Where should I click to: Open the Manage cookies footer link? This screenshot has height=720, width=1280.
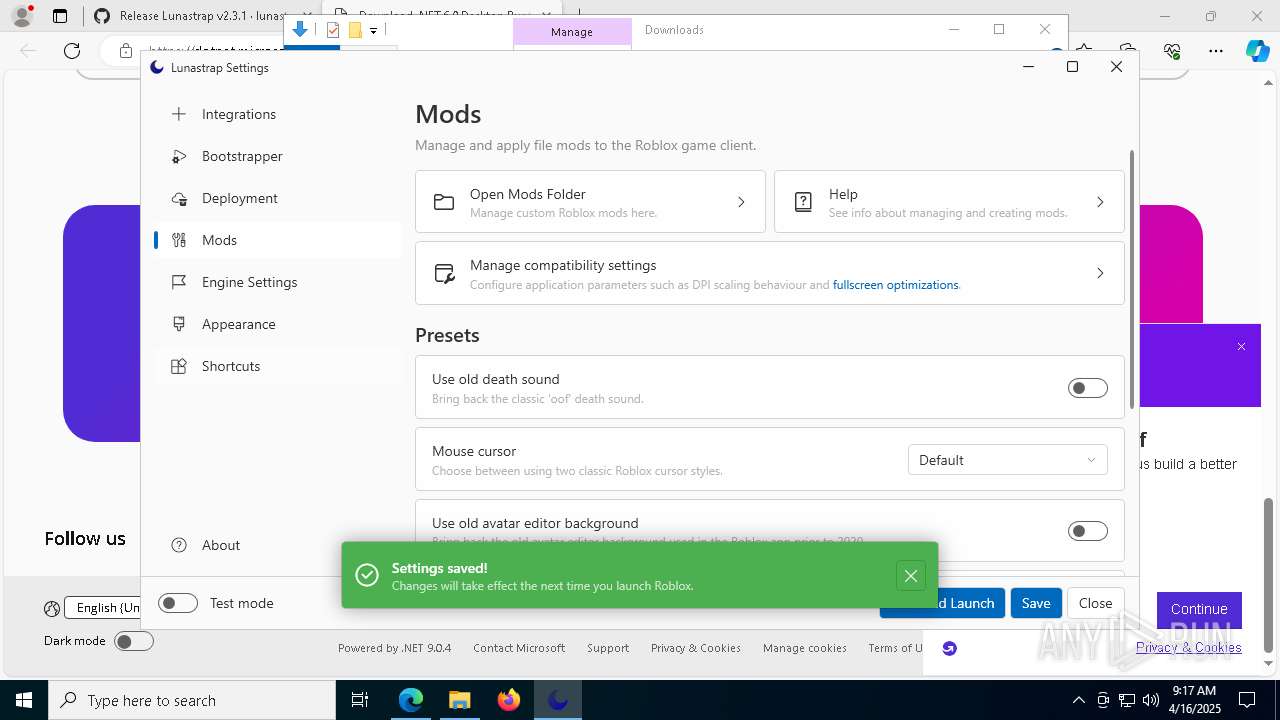(x=805, y=648)
